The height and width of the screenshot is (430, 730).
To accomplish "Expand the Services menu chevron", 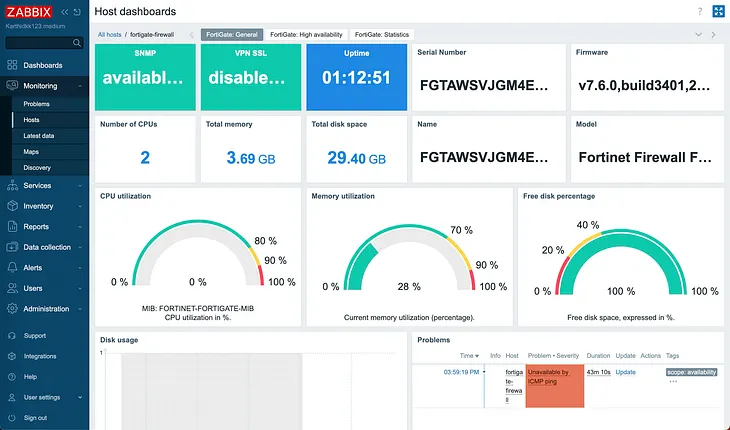I will click(x=80, y=186).
